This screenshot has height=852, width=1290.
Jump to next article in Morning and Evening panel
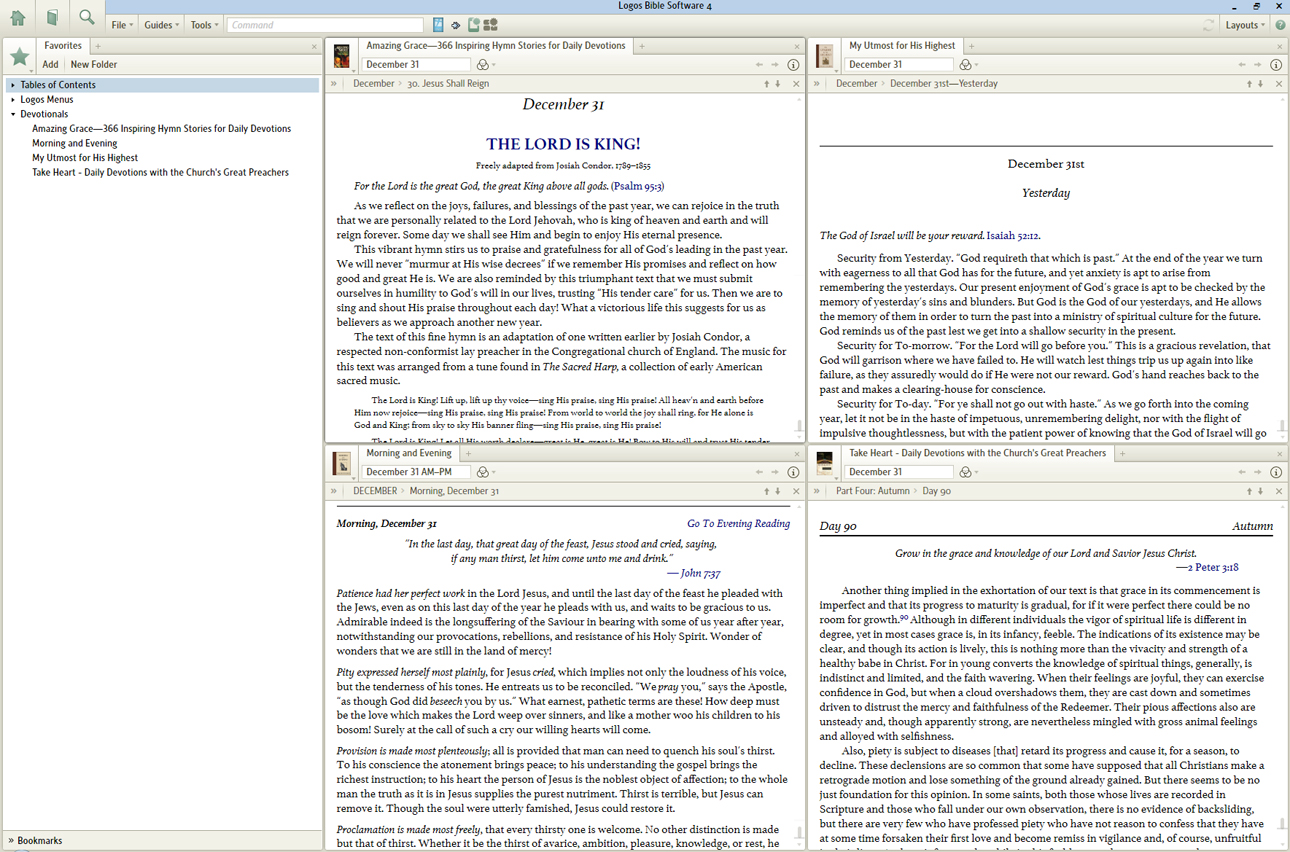click(778, 491)
